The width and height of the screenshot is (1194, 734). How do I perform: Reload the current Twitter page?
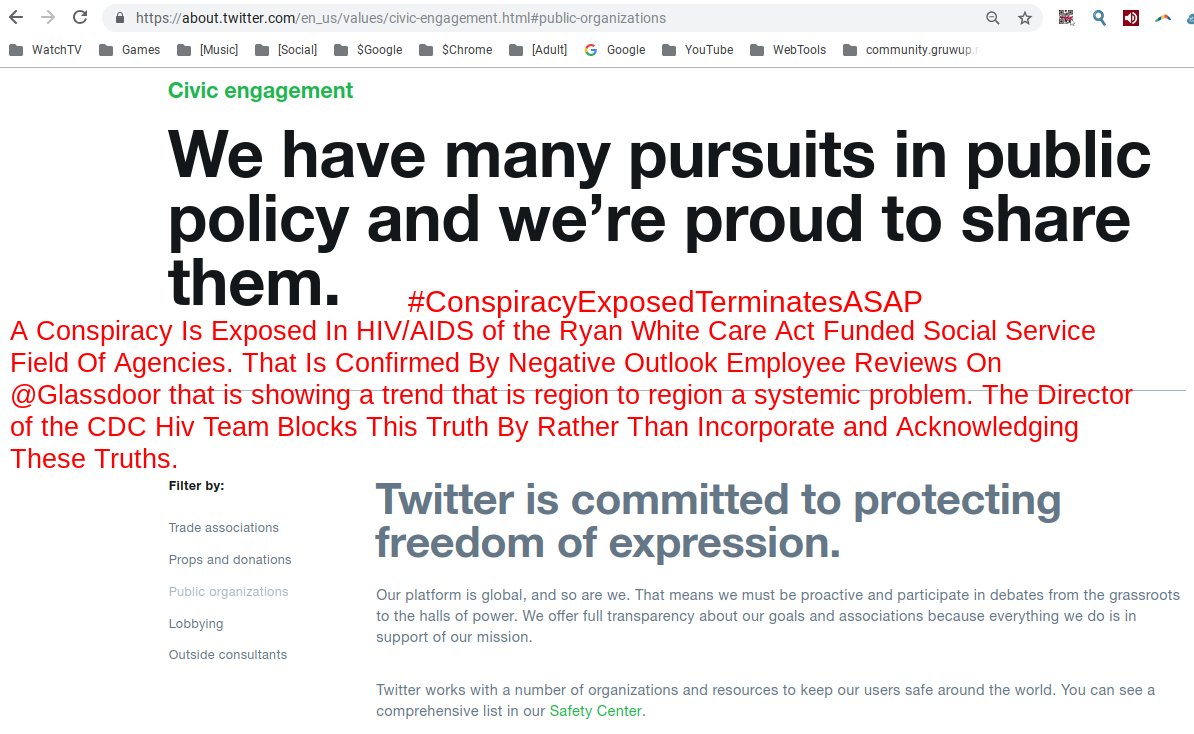pyautogui.click(x=80, y=18)
